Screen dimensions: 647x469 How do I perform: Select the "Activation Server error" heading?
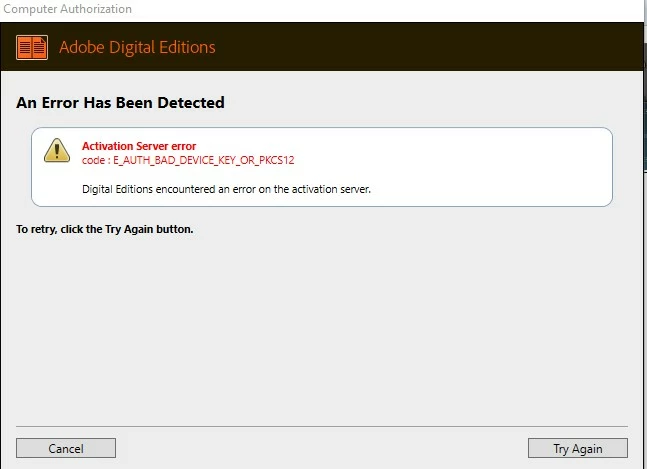point(139,146)
